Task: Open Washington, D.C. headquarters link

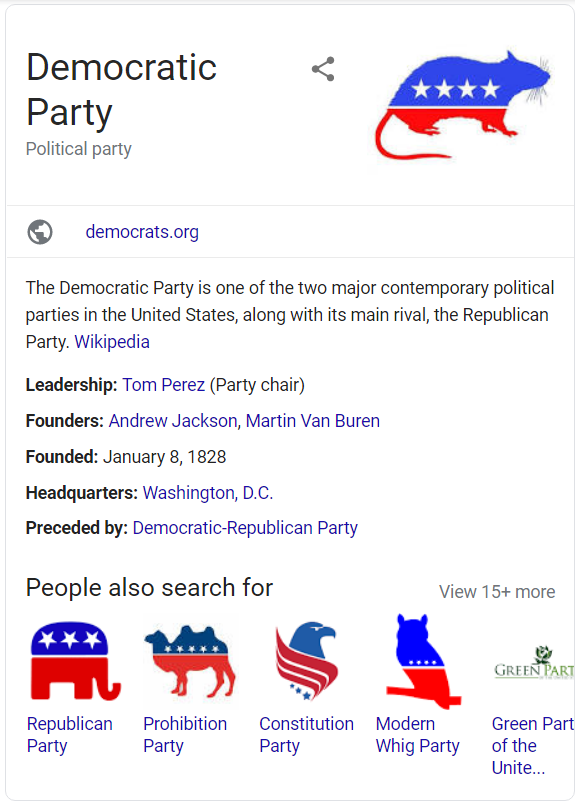Action: [x=208, y=493]
